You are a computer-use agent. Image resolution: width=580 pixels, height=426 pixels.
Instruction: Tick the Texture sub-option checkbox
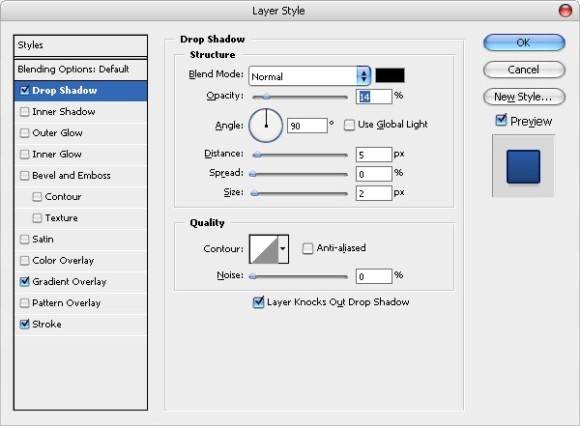point(37,218)
